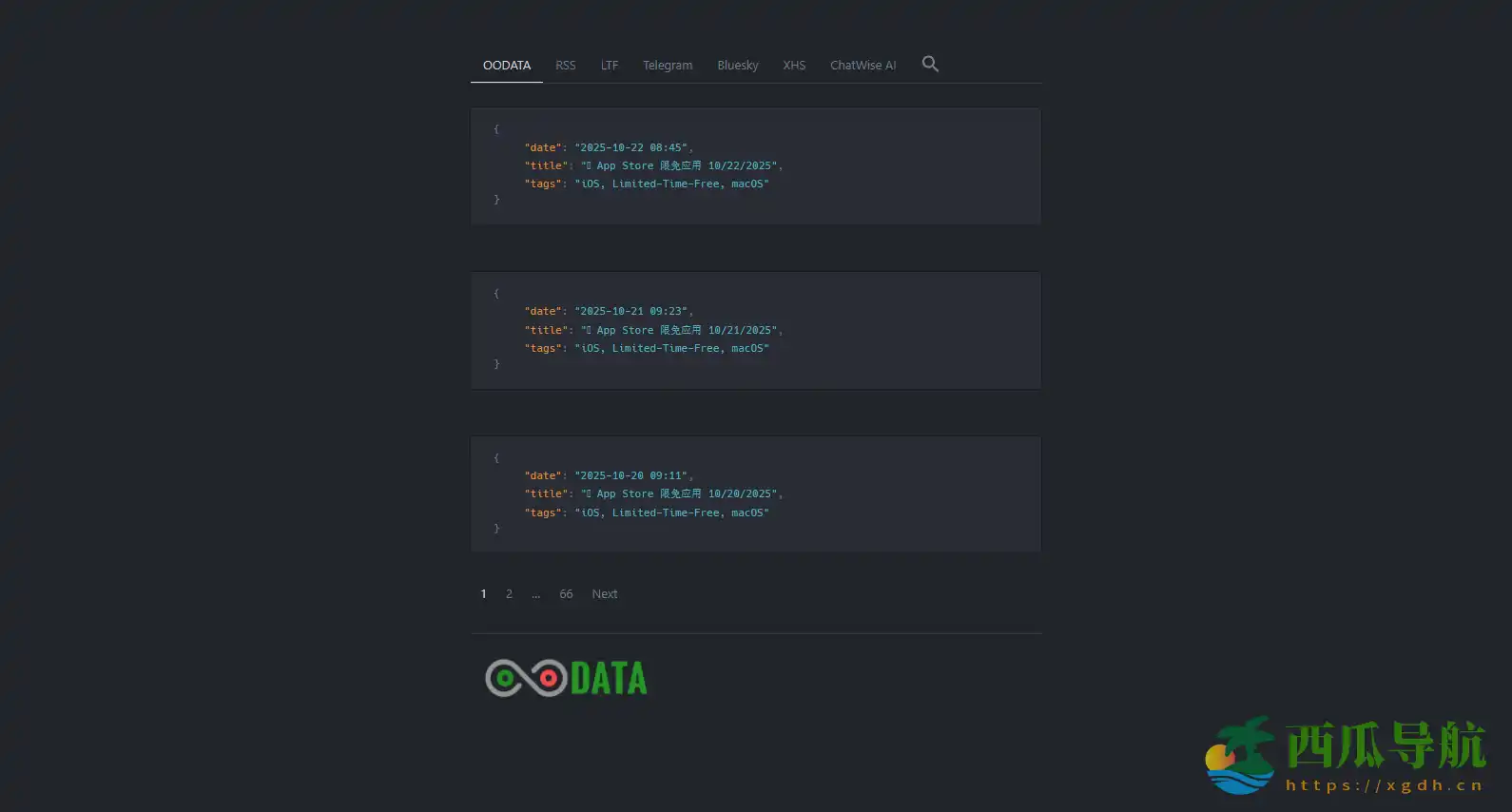
Task: Select current page number 1
Action: pos(483,594)
